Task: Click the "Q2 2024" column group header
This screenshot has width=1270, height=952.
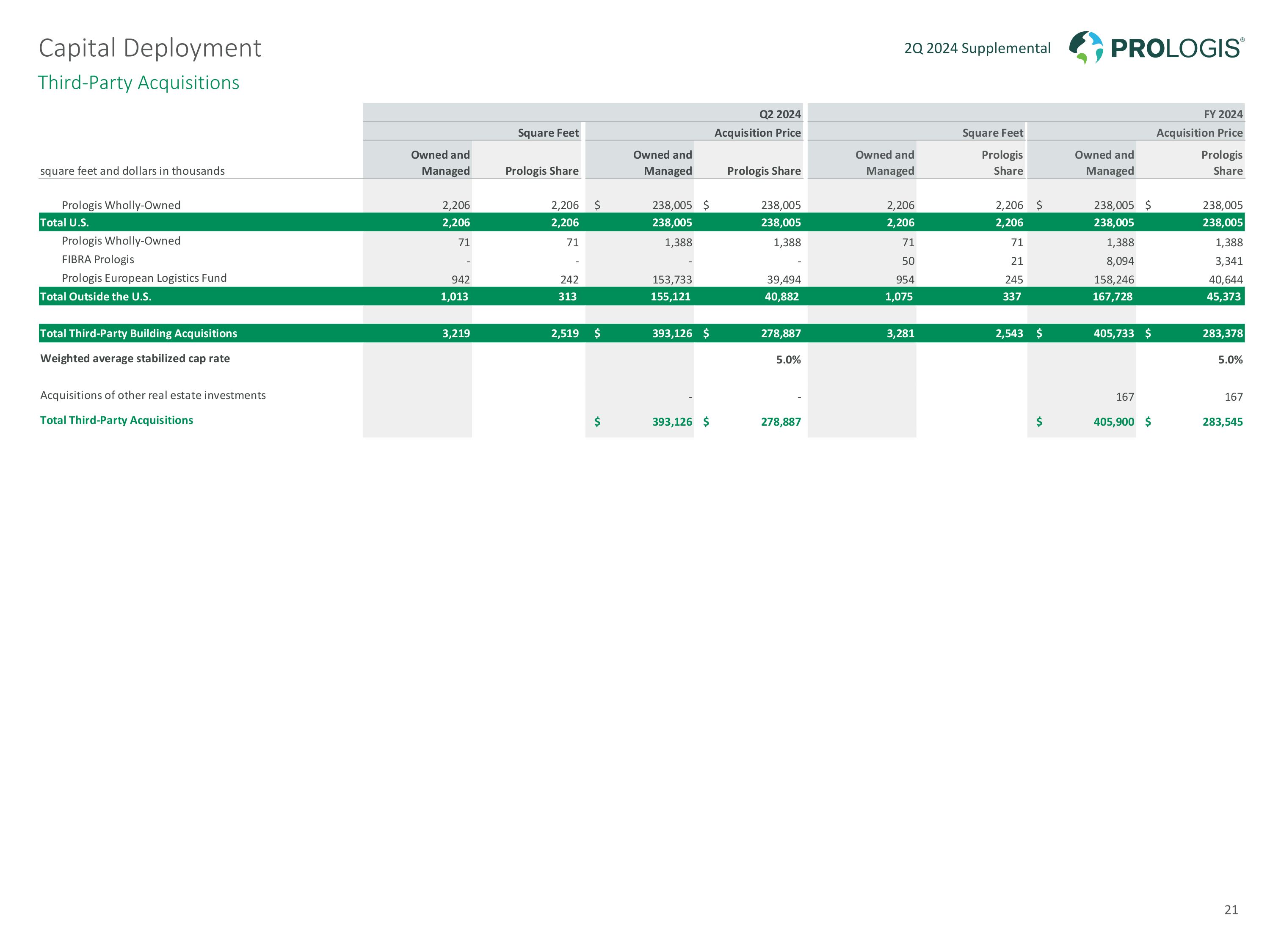Action: tap(780, 114)
